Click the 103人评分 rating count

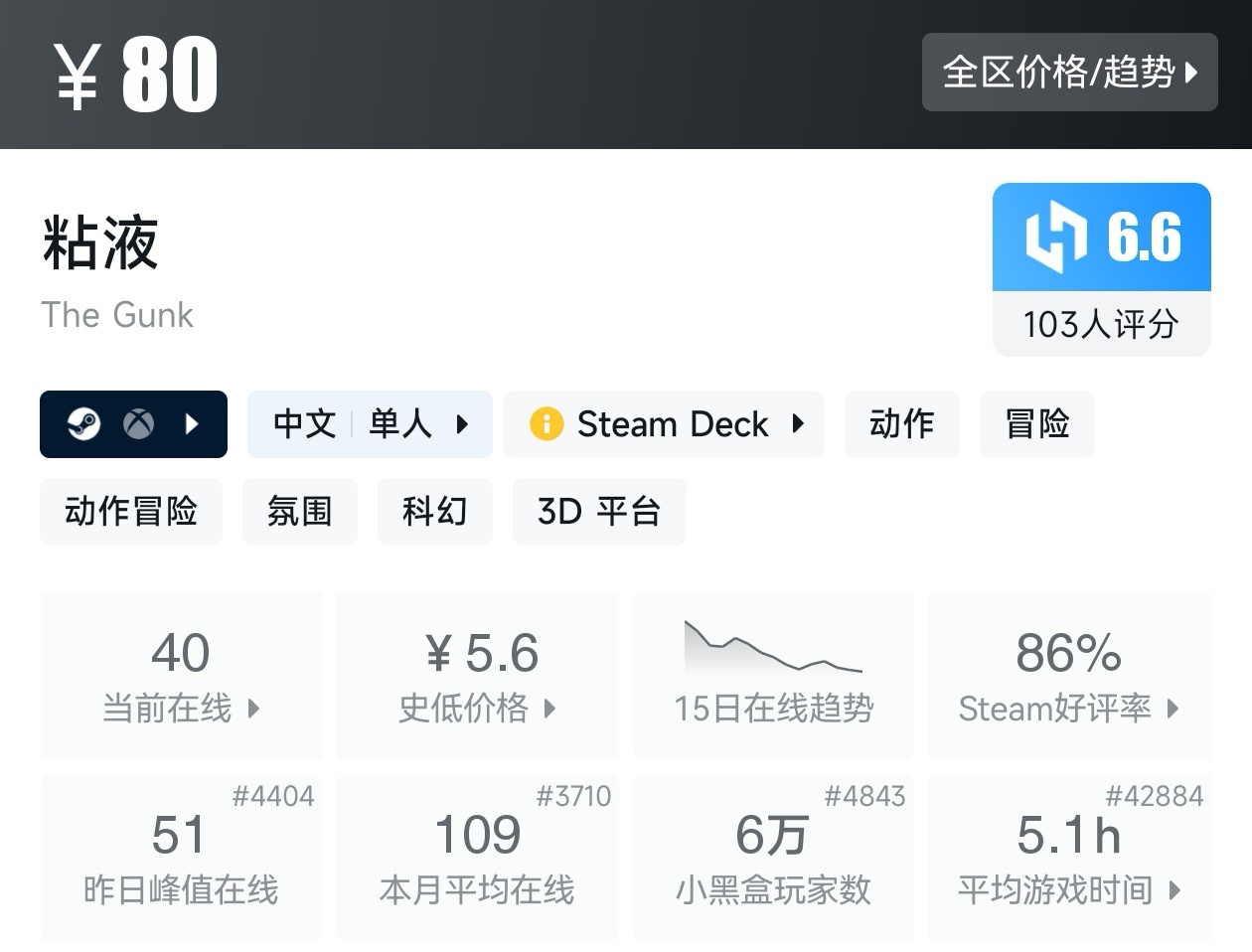pyautogui.click(x=1101, y=324)
